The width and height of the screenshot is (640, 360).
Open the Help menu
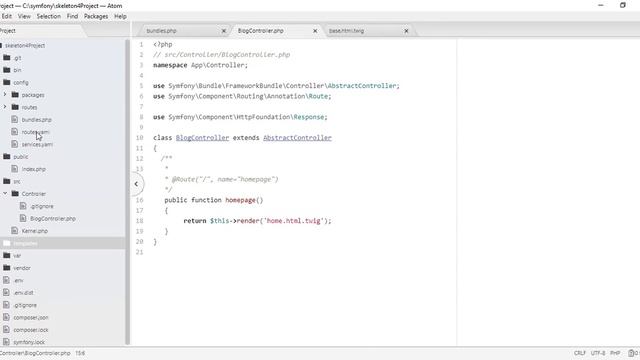120,16
